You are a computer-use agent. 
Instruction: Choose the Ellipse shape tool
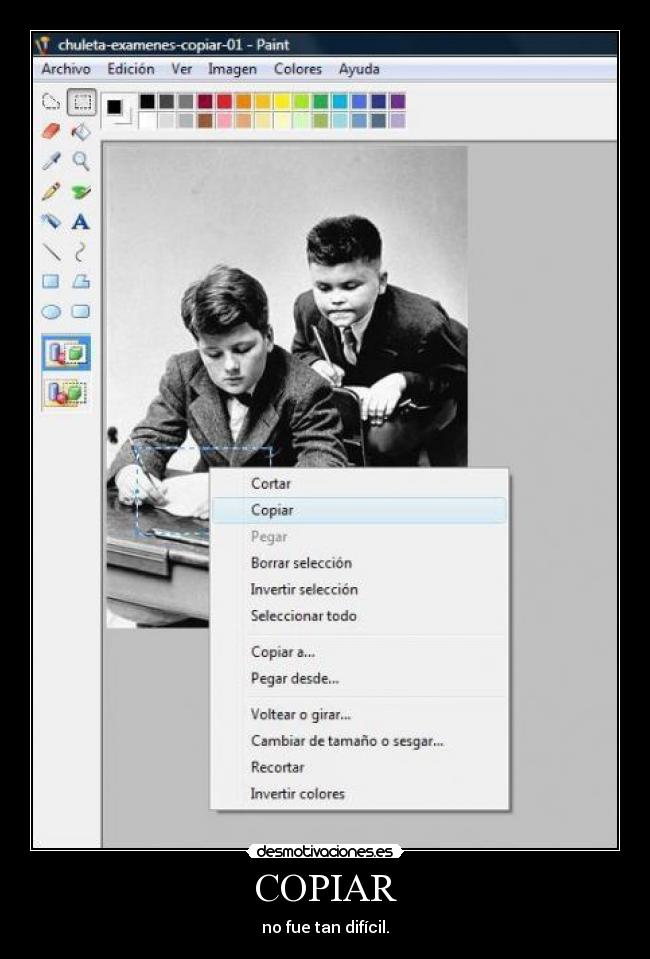[x=51, y=311]
